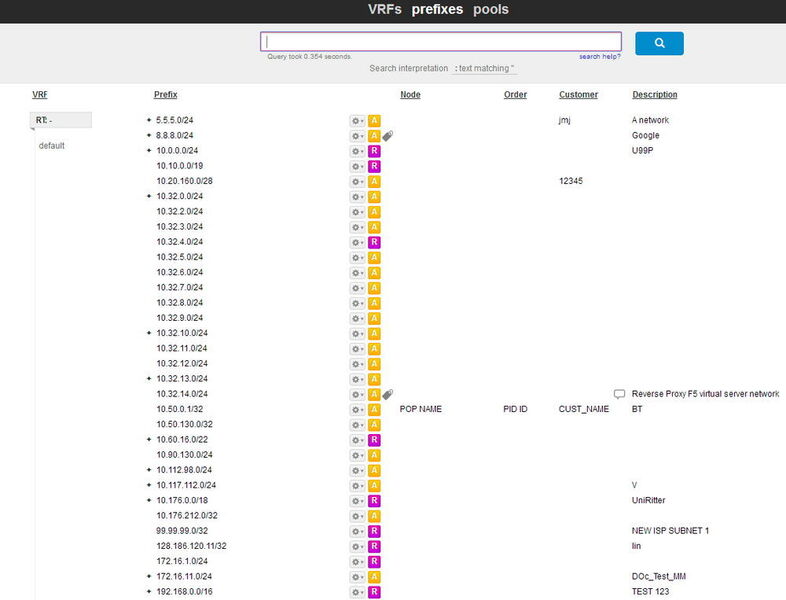This screenshot has height=600, width=786.
Task: Click the customer value 12345
Action: click(x=570, y=181)
